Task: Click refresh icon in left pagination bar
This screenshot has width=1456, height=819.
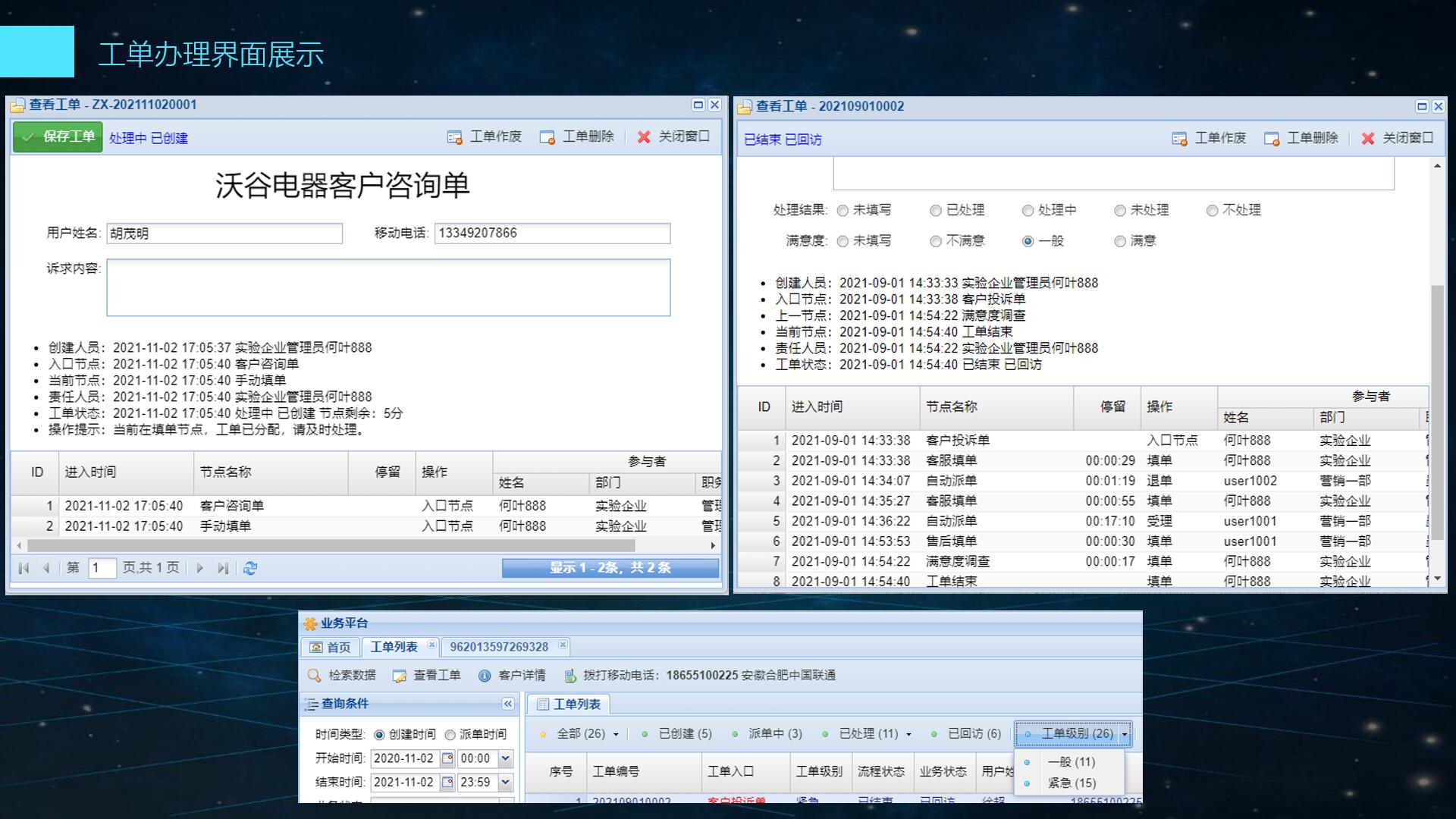Action: (x=250, y=568)
